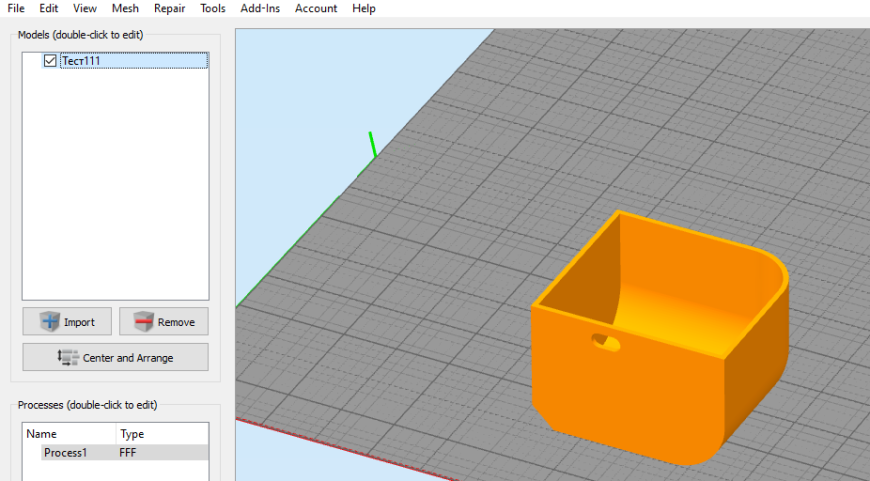Open the File menu
This screenshot has height=481, width=870.
(16, 8)
